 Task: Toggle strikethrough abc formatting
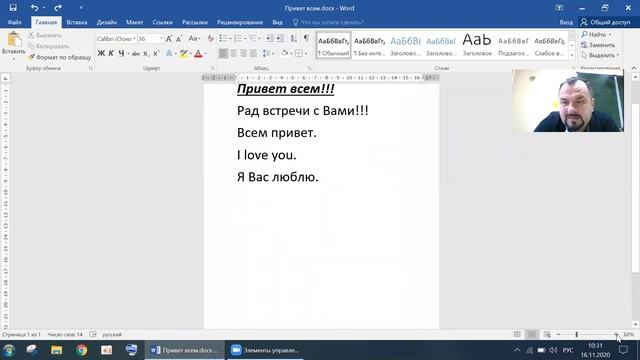tap(136, 53)
